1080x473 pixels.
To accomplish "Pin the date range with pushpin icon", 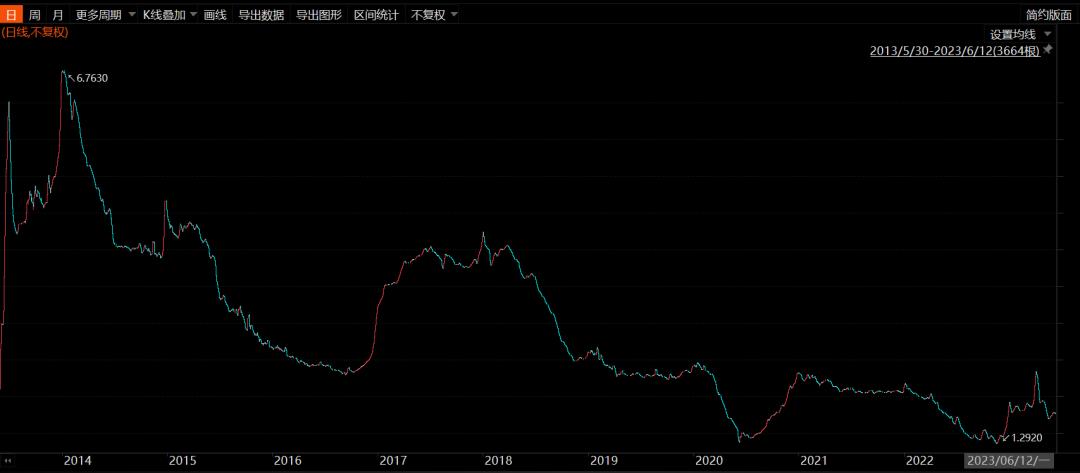I will point(1048,49).
